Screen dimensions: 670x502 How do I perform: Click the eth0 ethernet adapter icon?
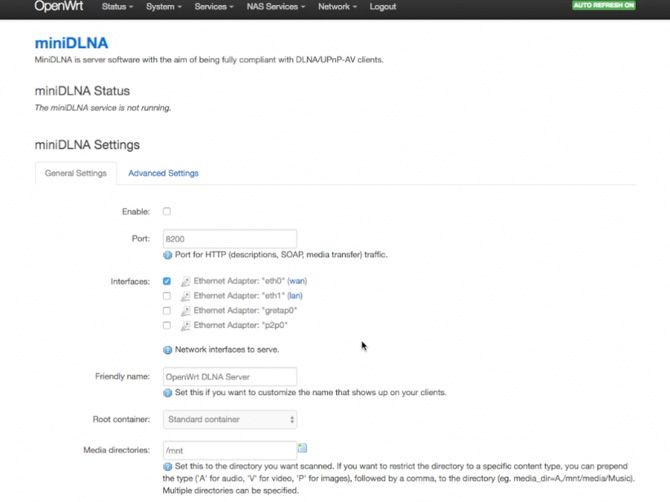coord(186,282)
